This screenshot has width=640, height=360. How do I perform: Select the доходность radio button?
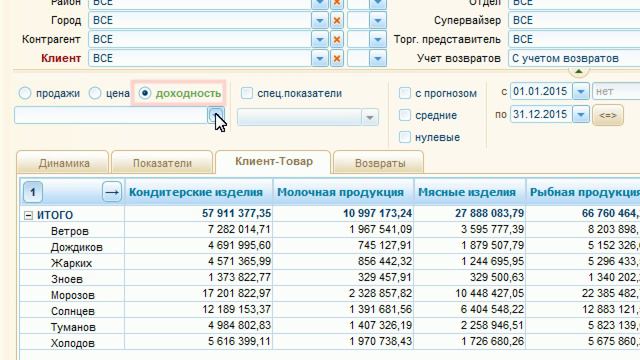[145, 93]
